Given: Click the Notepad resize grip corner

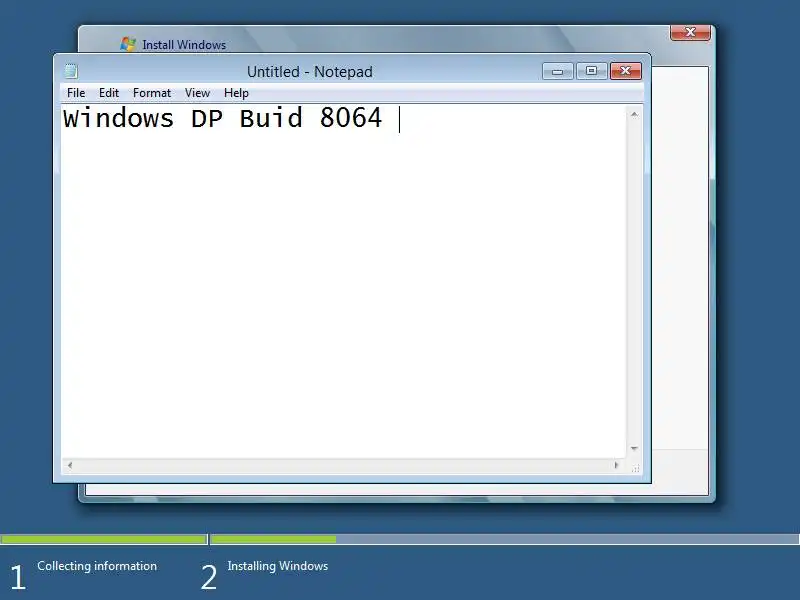Looking at the screenshot, I should (x=635, y=468).
